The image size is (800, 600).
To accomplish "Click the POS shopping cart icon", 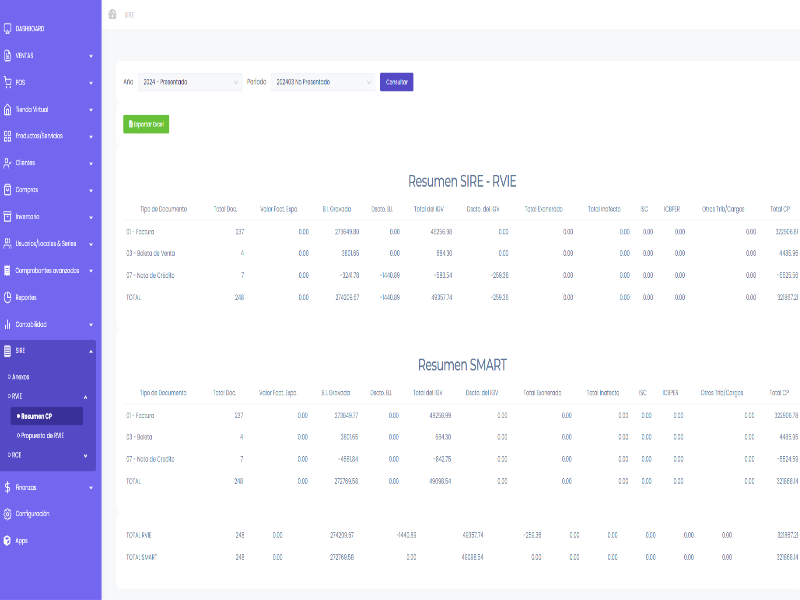I will tap(7, 82).
